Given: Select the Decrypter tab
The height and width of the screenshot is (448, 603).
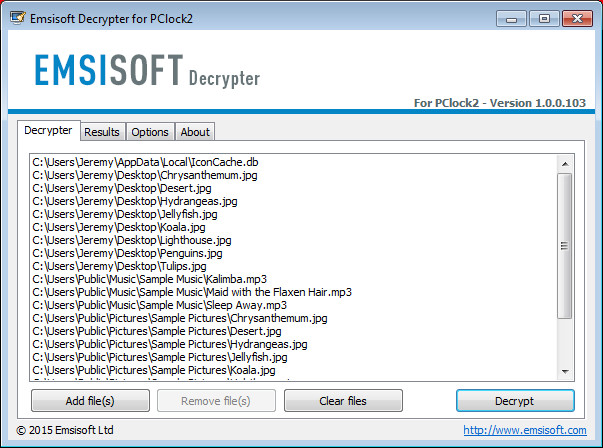Looking at the screenshot, I should pyautogui.click(x=48, y=130).
